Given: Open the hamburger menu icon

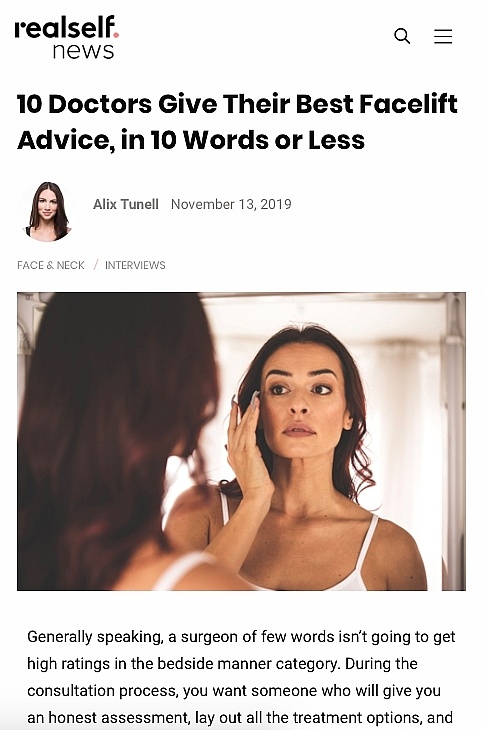Looking at the screenshot, I should (x=443, y=36).
